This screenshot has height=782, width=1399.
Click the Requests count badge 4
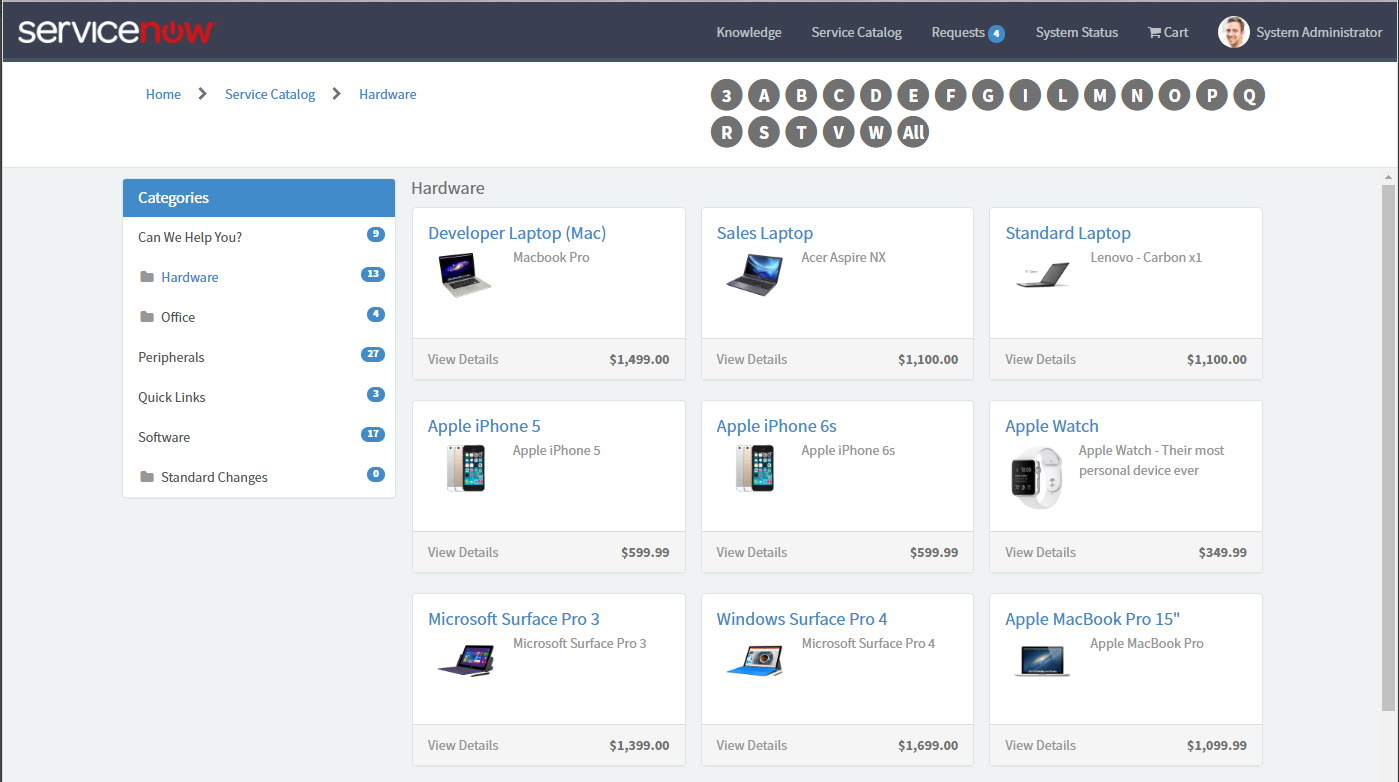[x=996, y=33]
